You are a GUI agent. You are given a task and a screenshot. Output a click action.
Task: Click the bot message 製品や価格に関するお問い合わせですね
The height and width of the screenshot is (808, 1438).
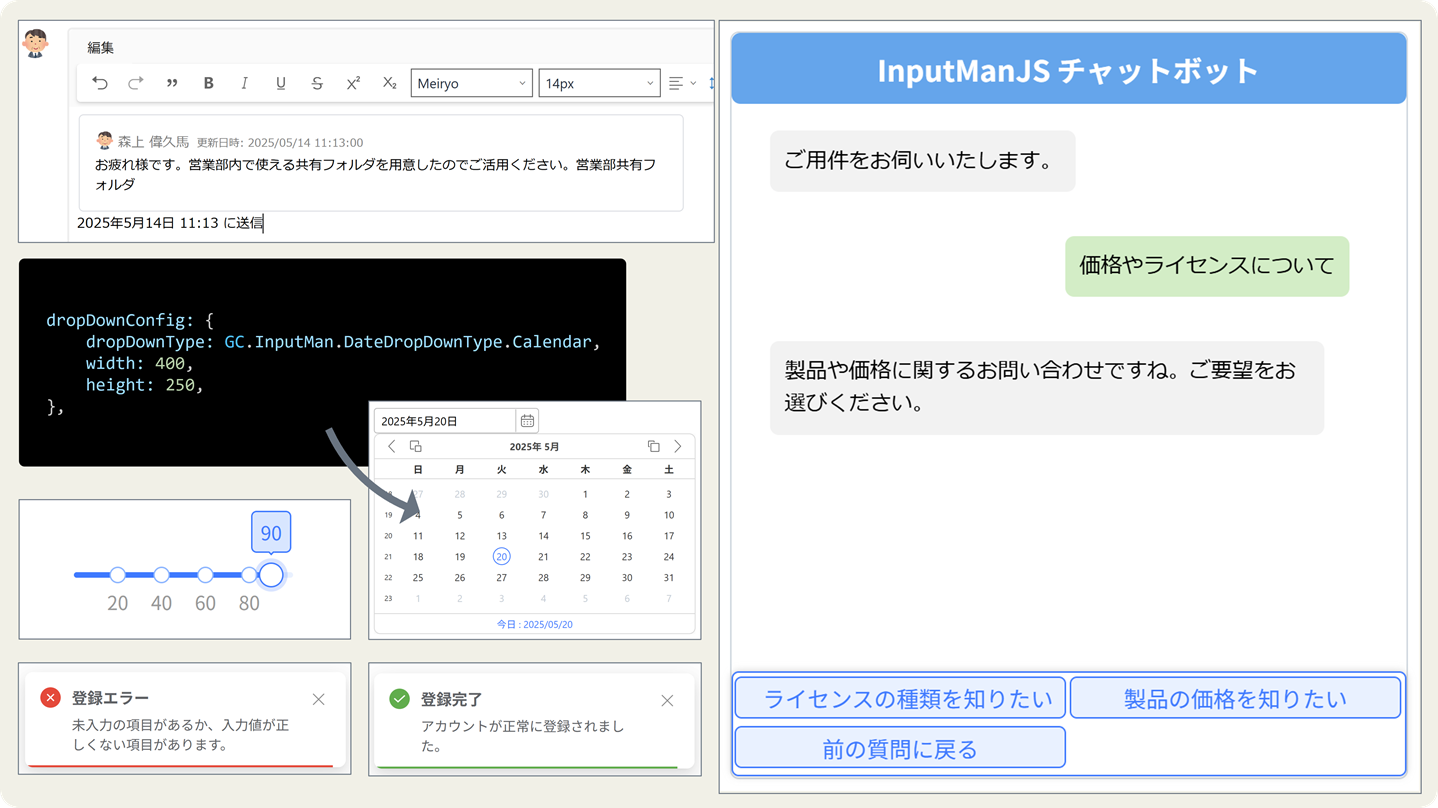click(1047, 387)
